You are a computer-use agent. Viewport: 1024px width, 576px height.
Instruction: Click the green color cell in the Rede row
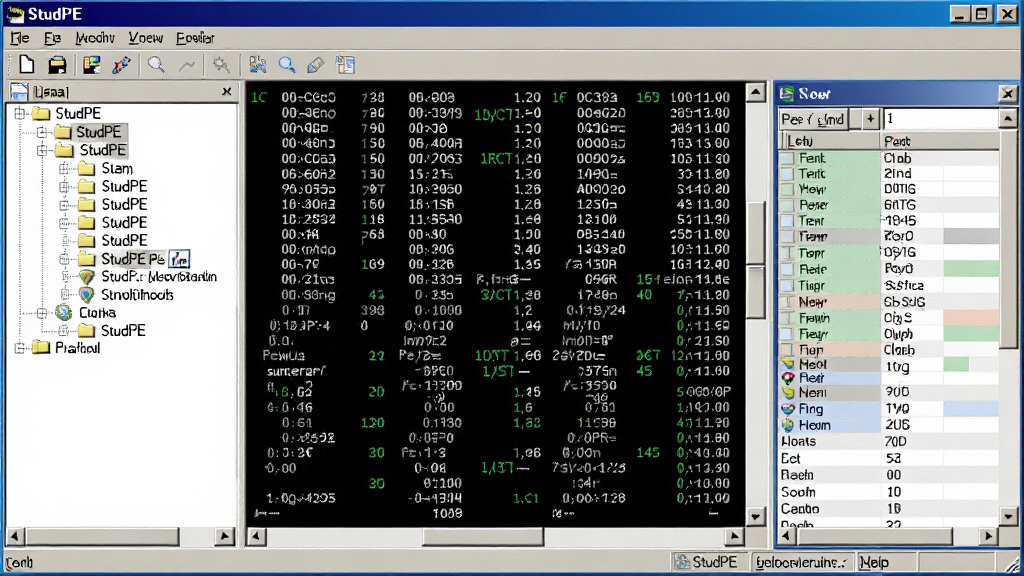(970, 269)
